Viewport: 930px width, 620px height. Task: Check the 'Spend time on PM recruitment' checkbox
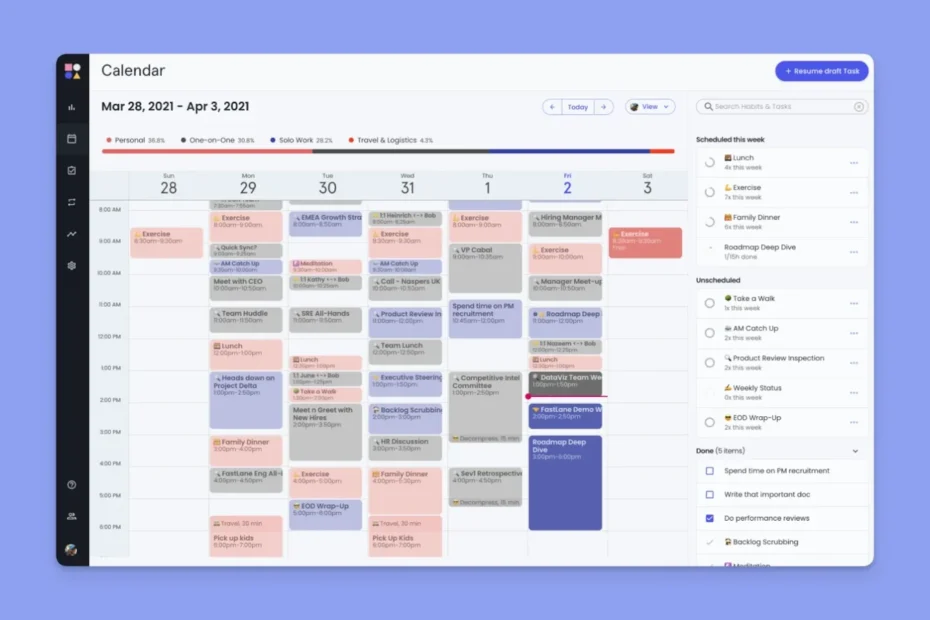[x=709, y=470]
